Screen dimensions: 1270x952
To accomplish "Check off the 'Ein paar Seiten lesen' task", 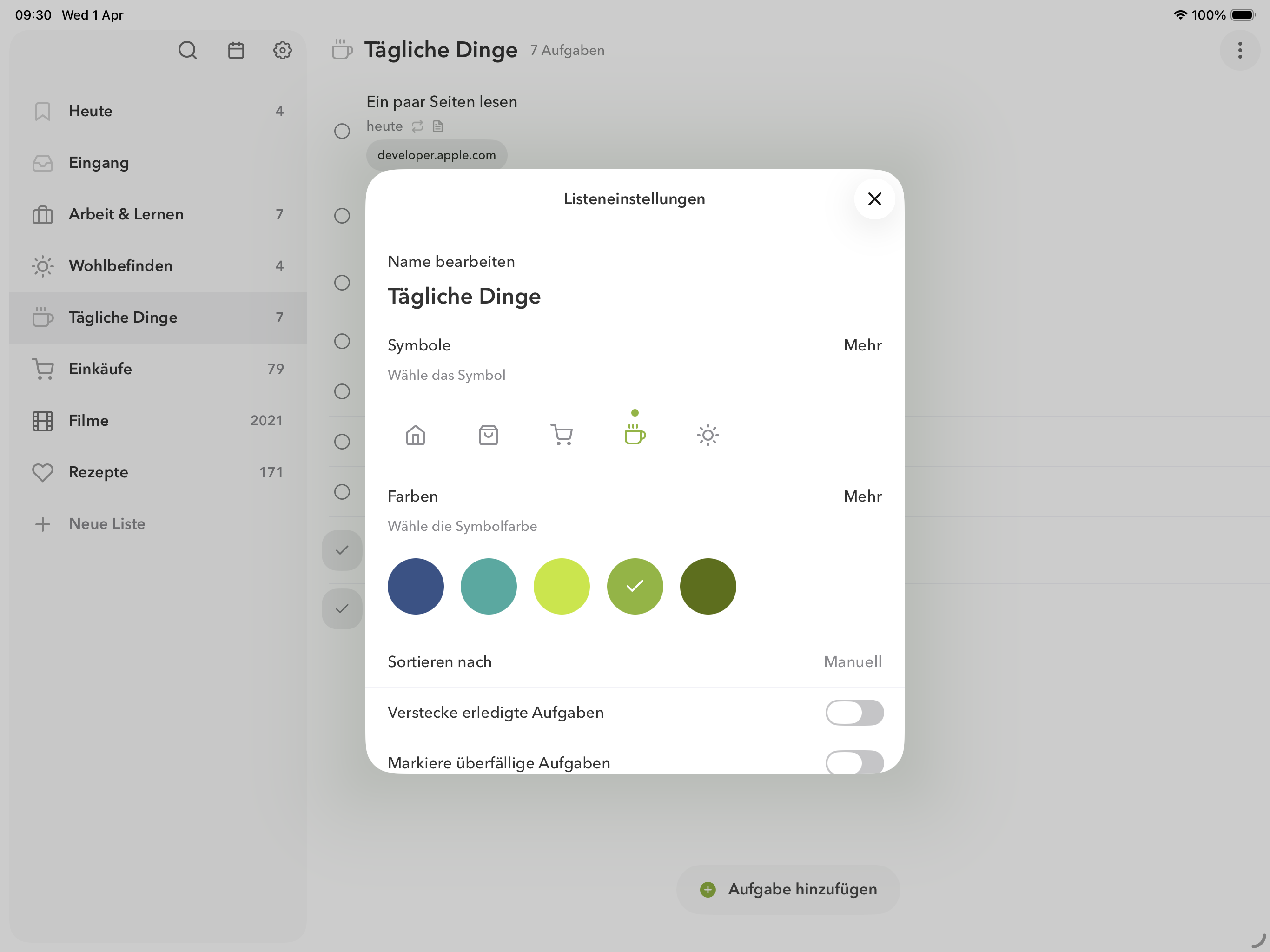I will pos(342,131).
